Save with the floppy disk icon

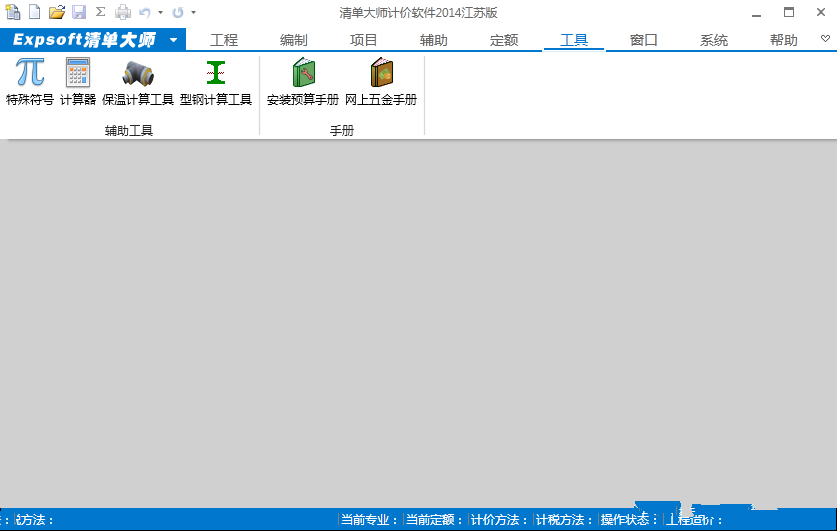tap(79, 12)
